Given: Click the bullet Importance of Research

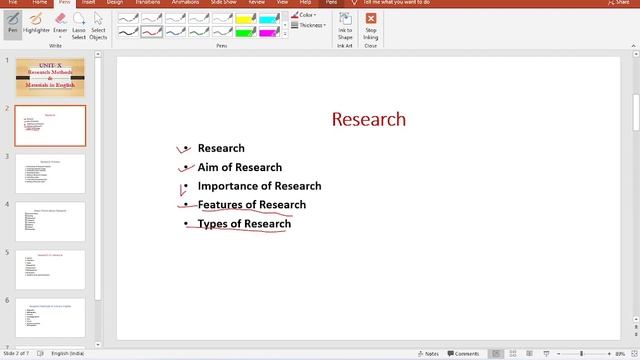Looking at the screenshot, I should pos(259,186).
